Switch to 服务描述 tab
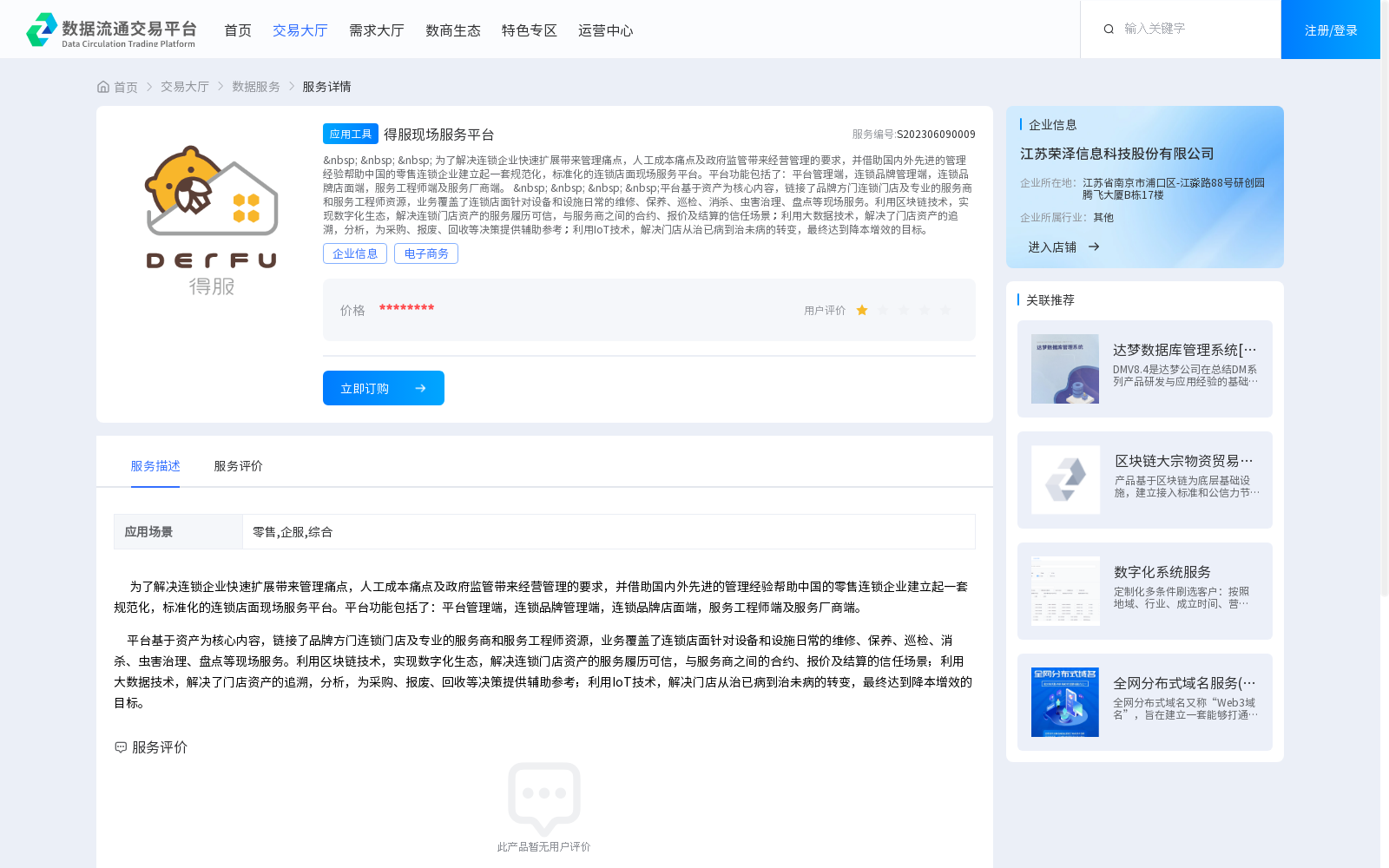 click(x=155, y=466)
